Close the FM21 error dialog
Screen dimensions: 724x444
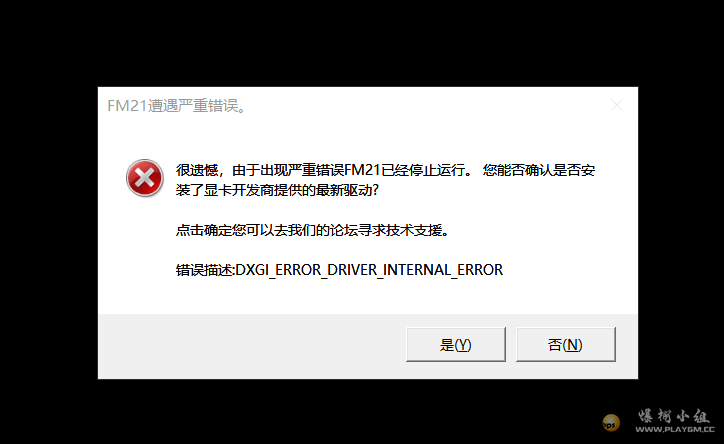click(617, 106)
